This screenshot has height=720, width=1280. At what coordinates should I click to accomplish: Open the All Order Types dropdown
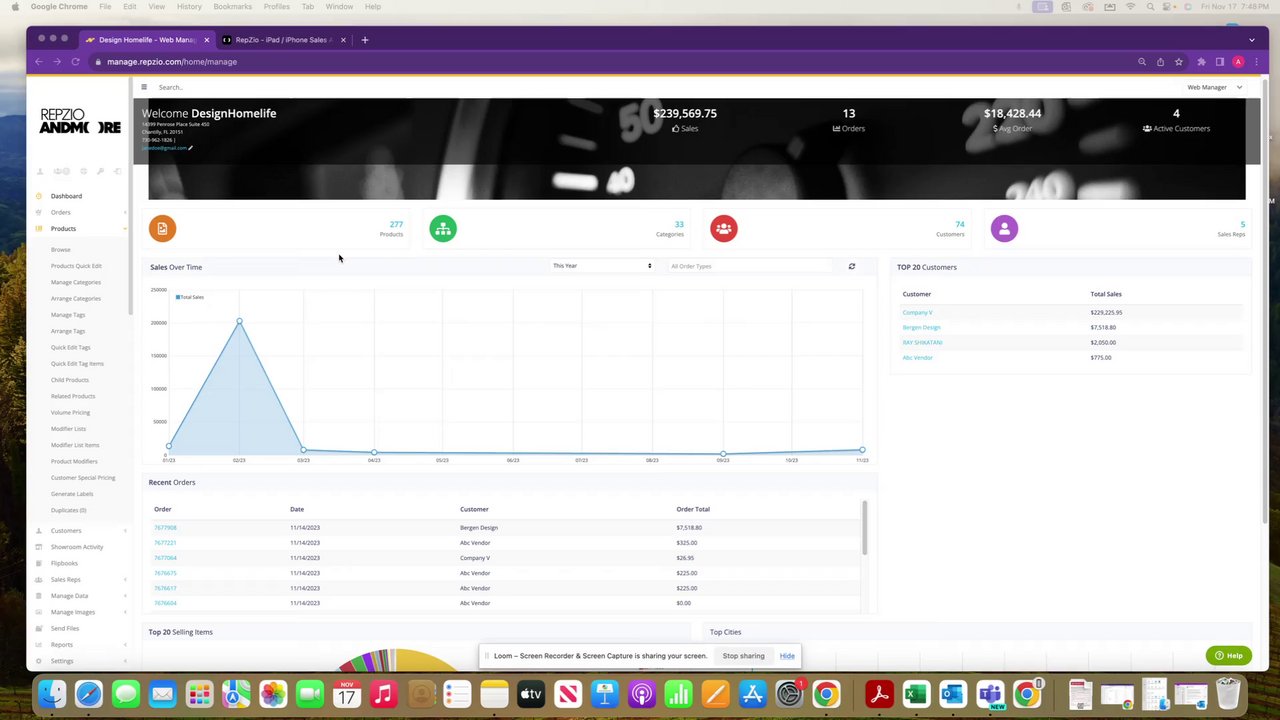click(750, 266)
